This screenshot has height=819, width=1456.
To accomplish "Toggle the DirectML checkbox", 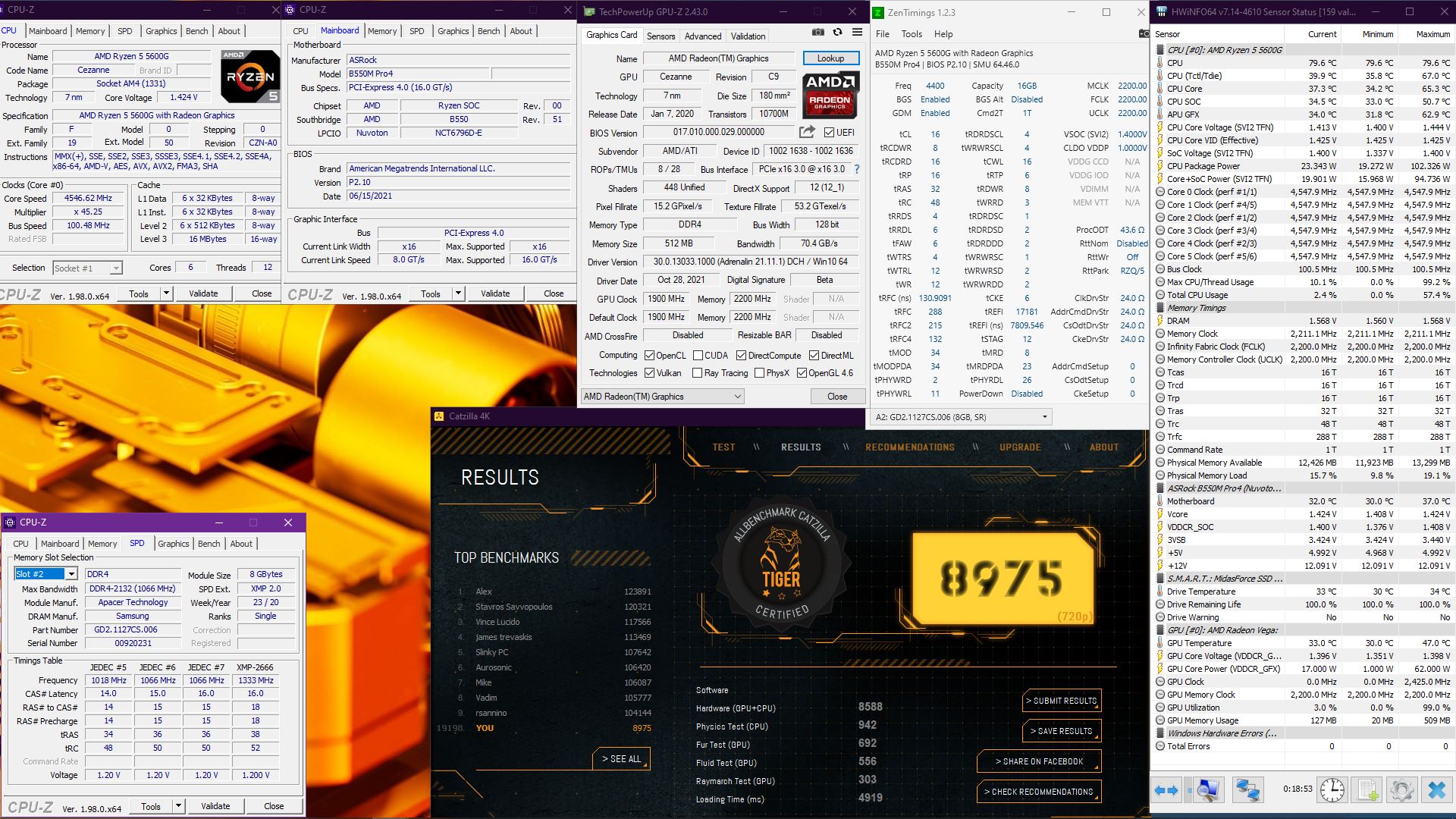I will pyautogui.click(x=814, y=356).
